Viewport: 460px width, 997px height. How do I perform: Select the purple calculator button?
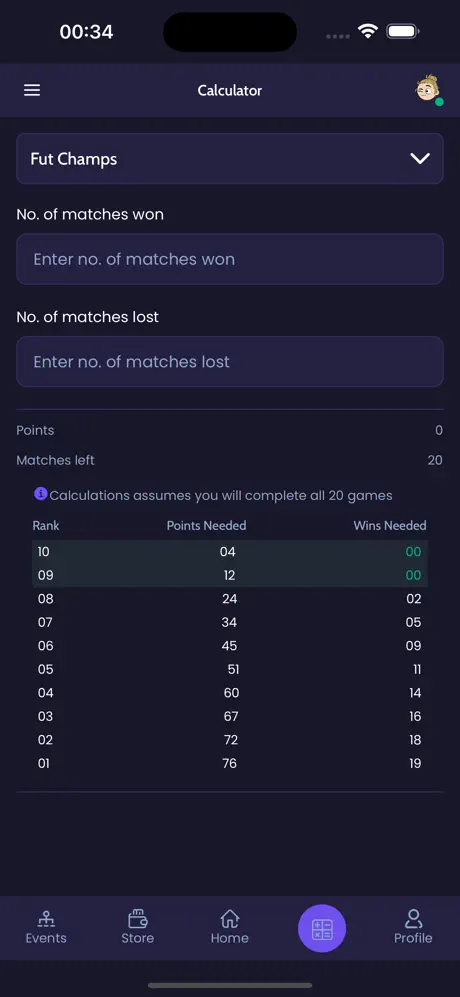pos(322,928)
